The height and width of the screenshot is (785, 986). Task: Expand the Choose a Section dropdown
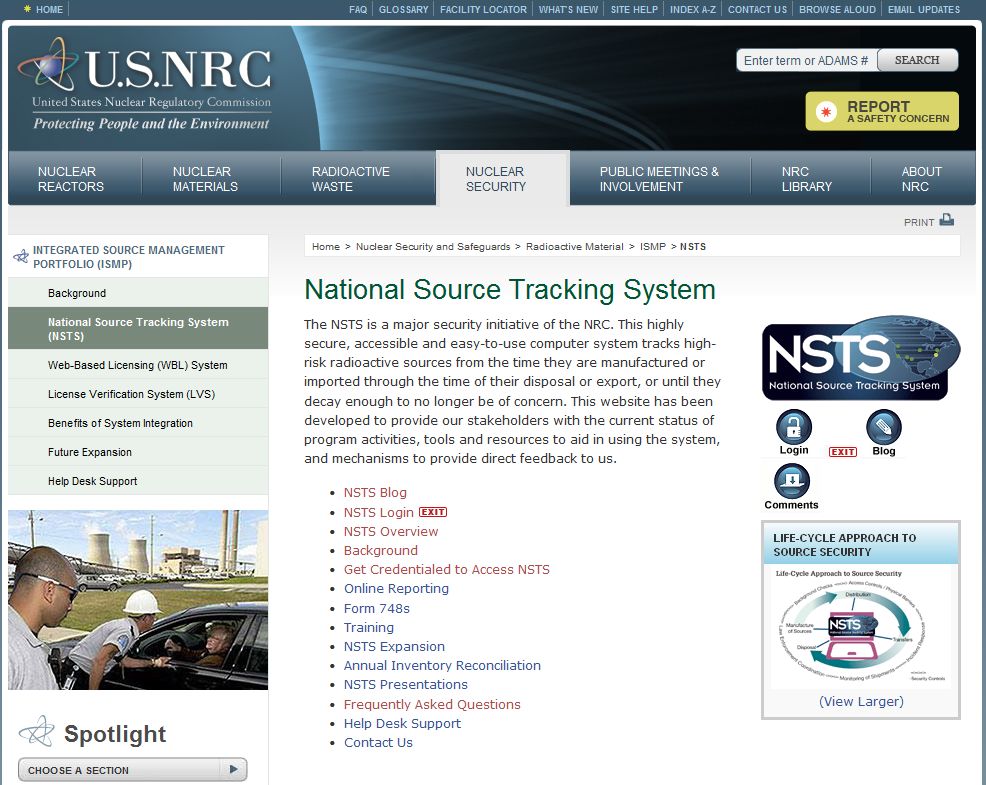coord(133,770)
